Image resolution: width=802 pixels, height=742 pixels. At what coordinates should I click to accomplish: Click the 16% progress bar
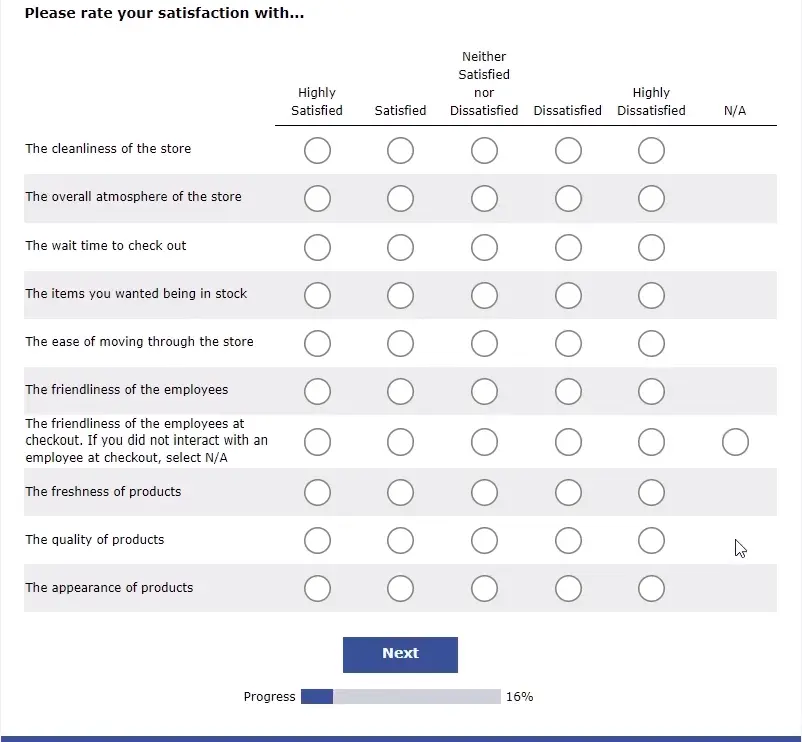pyautogui.click(x=400, y=696)
